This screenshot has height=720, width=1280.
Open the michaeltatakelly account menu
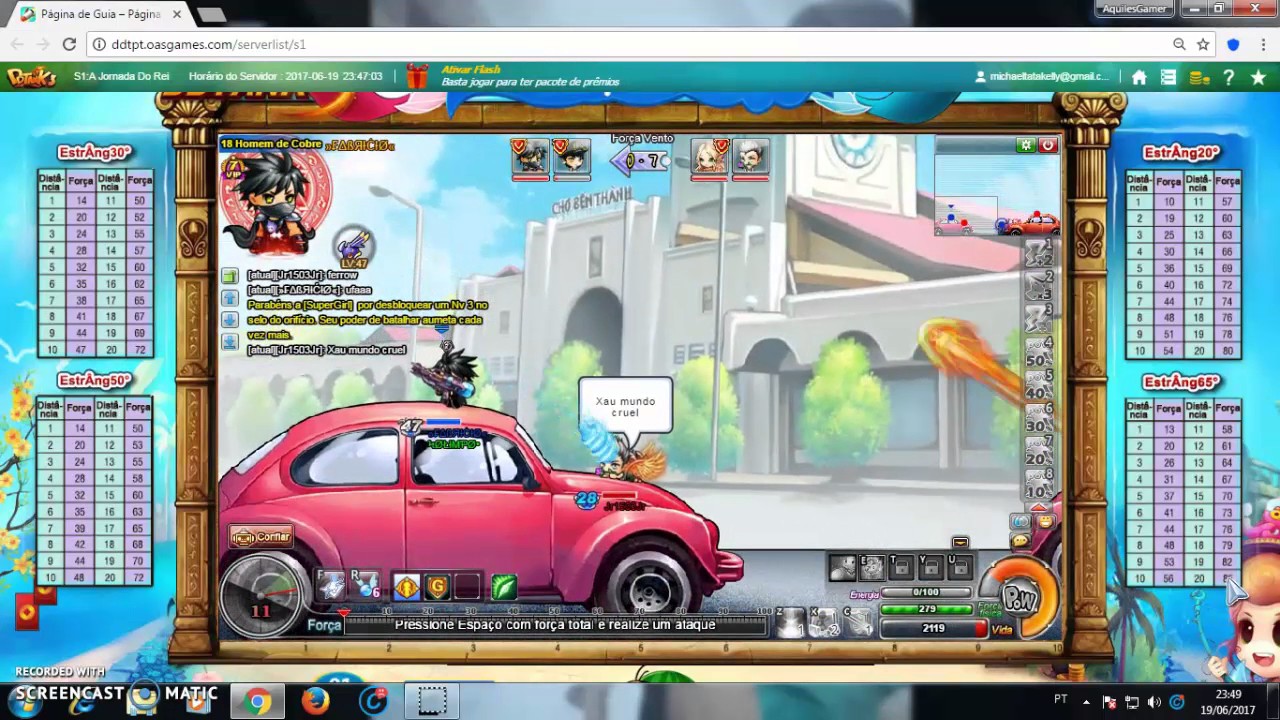(x=1042, y=76)
